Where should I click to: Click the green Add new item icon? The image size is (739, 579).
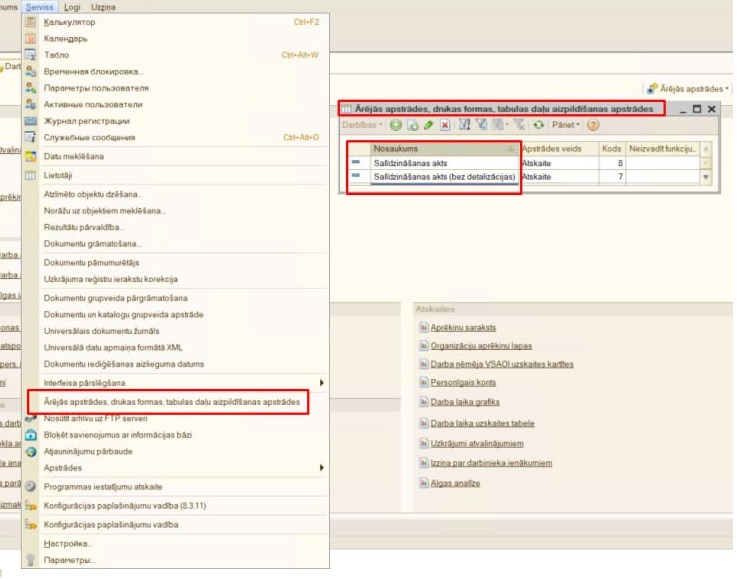point(396,125)
